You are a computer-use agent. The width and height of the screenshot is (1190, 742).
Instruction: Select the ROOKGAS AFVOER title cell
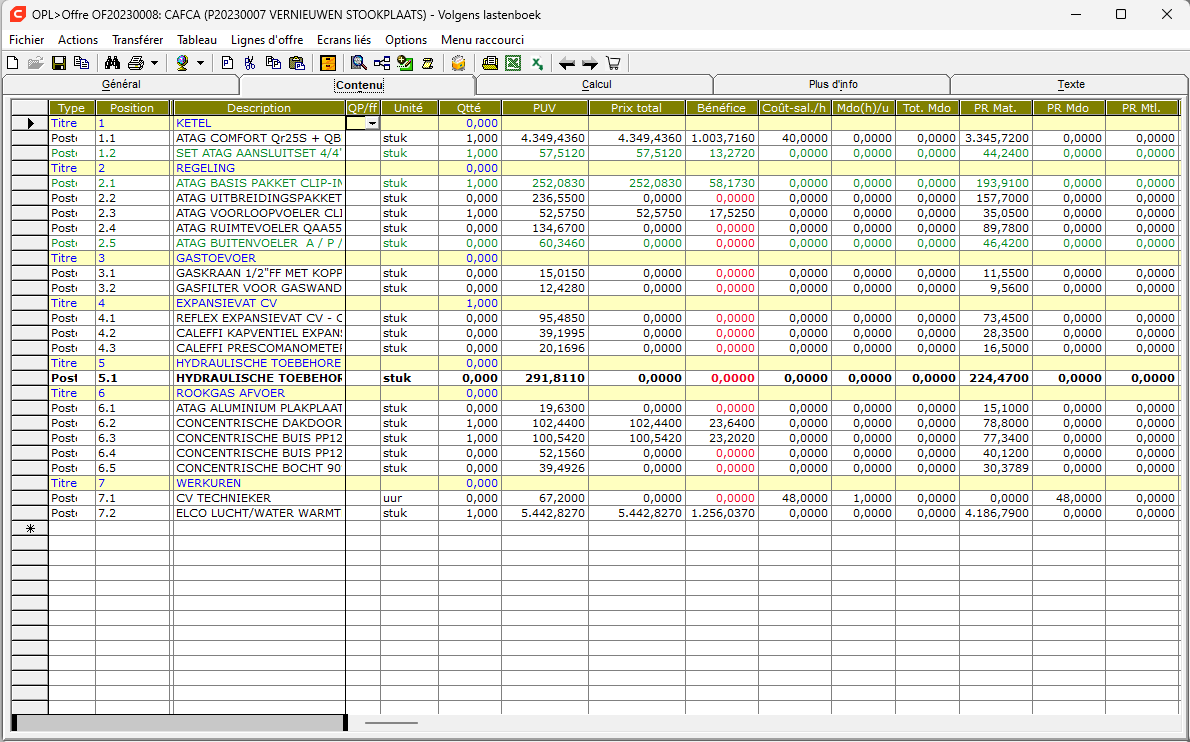click(259, 393)
